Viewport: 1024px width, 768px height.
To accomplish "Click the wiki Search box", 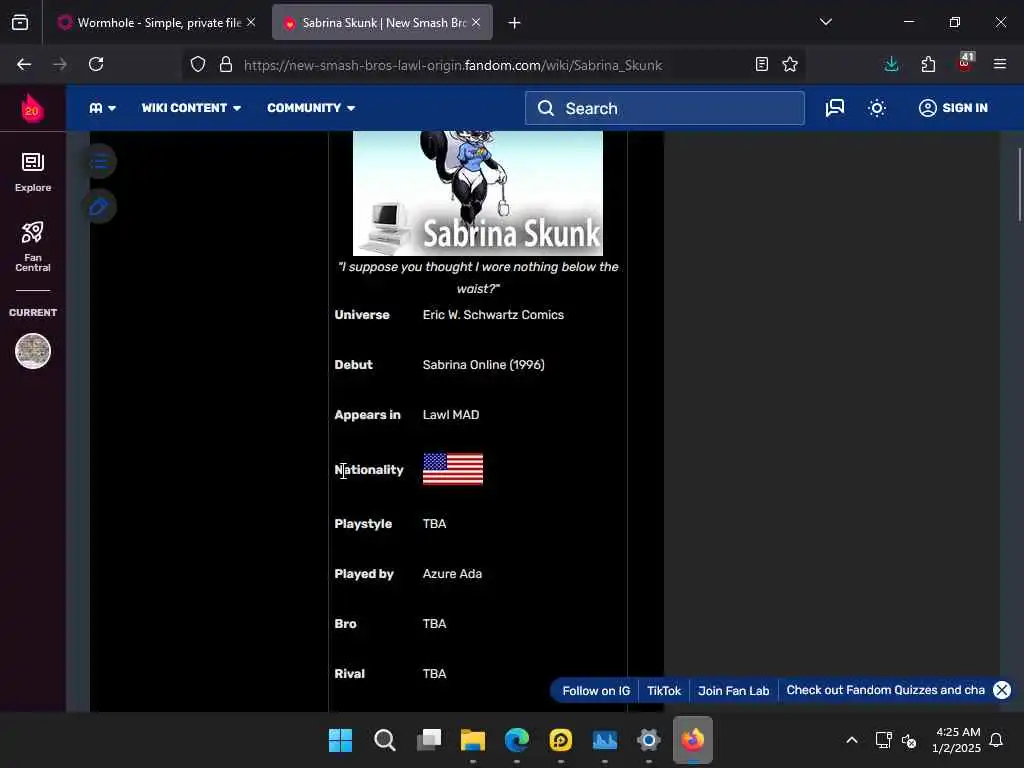I will tap(665, 108).
